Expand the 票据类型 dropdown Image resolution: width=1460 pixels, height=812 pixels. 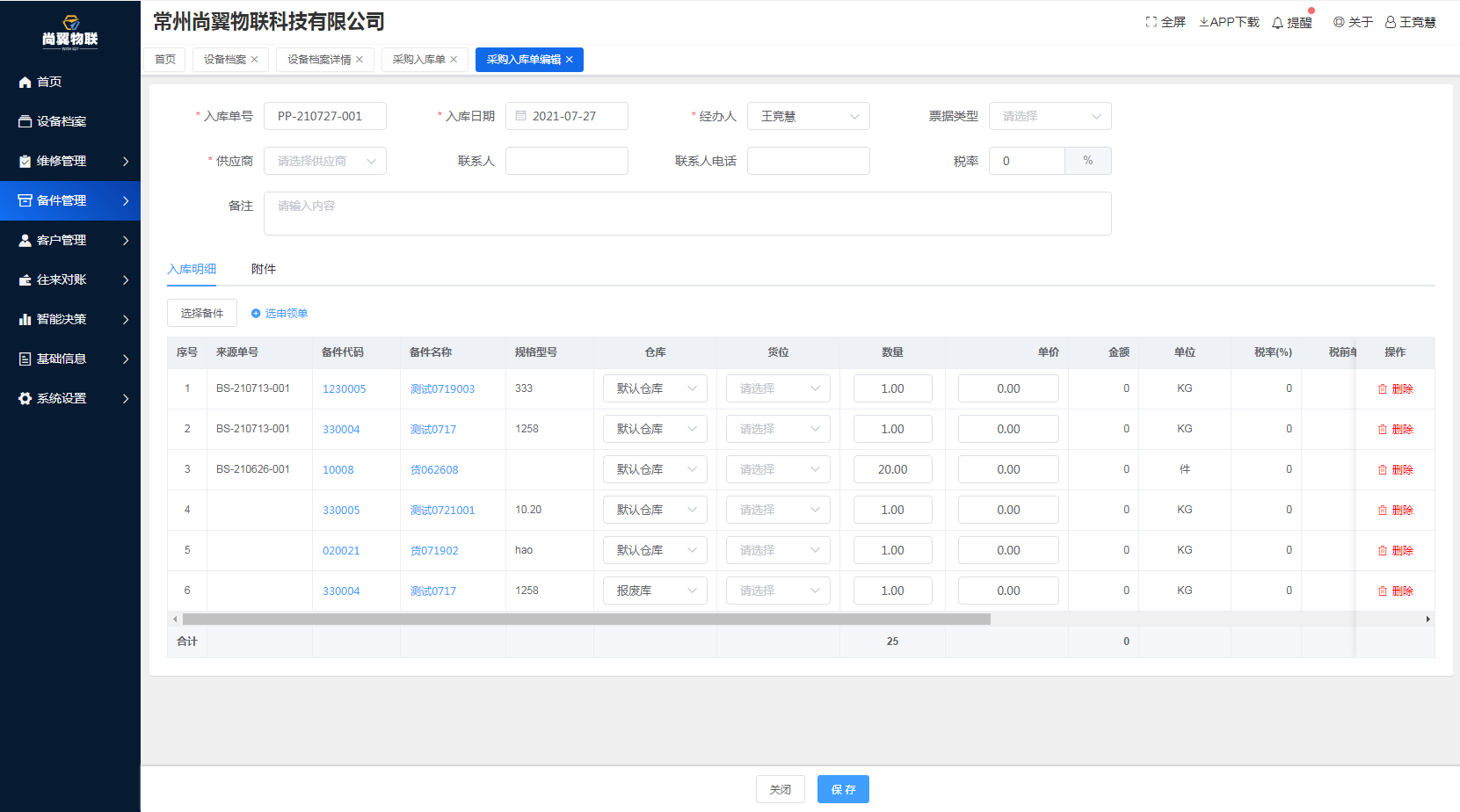tap(1050, 116)
